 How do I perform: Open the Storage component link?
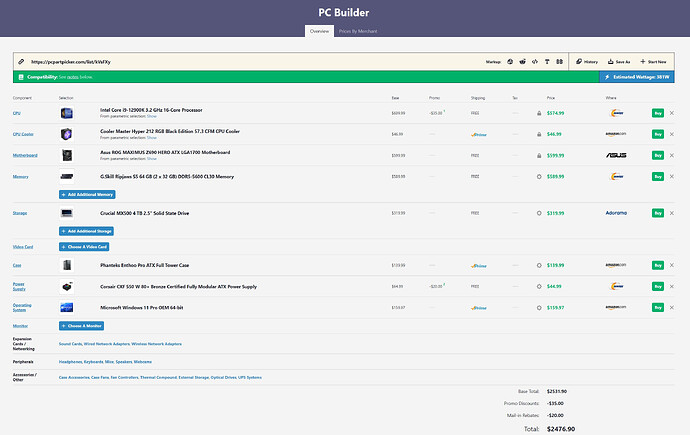click(x=20, y=213)
